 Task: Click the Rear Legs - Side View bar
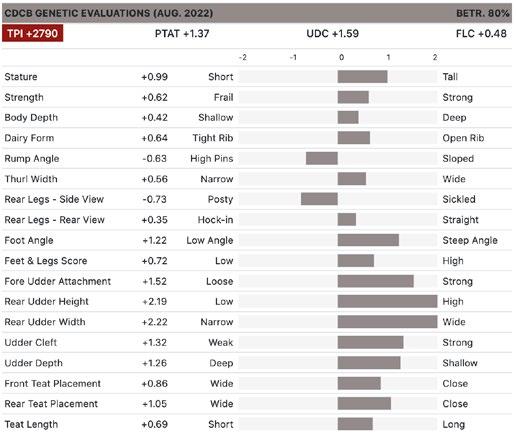[319, 199]
